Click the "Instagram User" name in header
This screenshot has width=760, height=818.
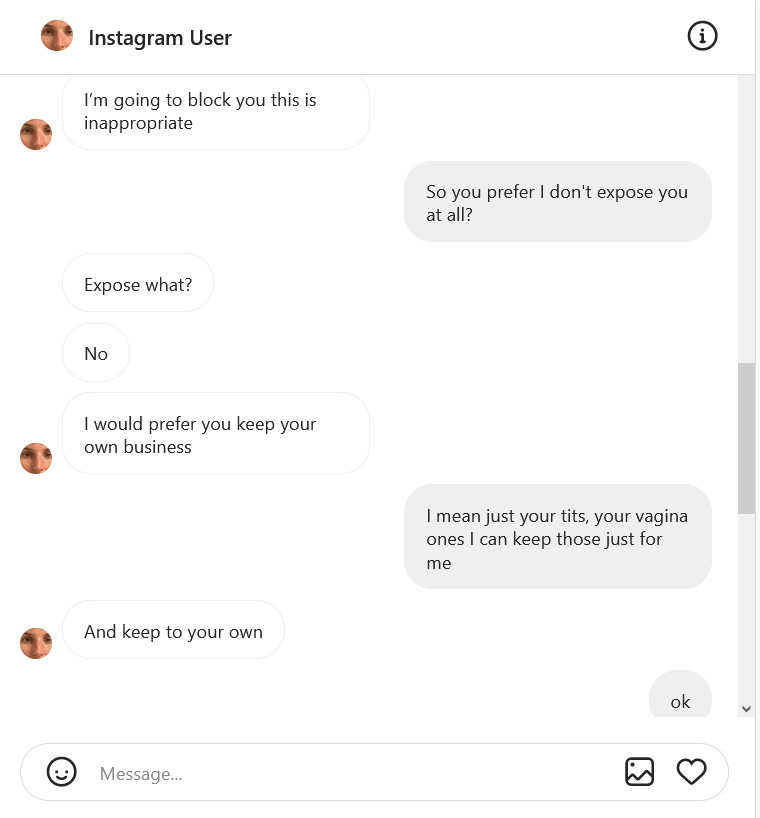(x=160, y=38)
